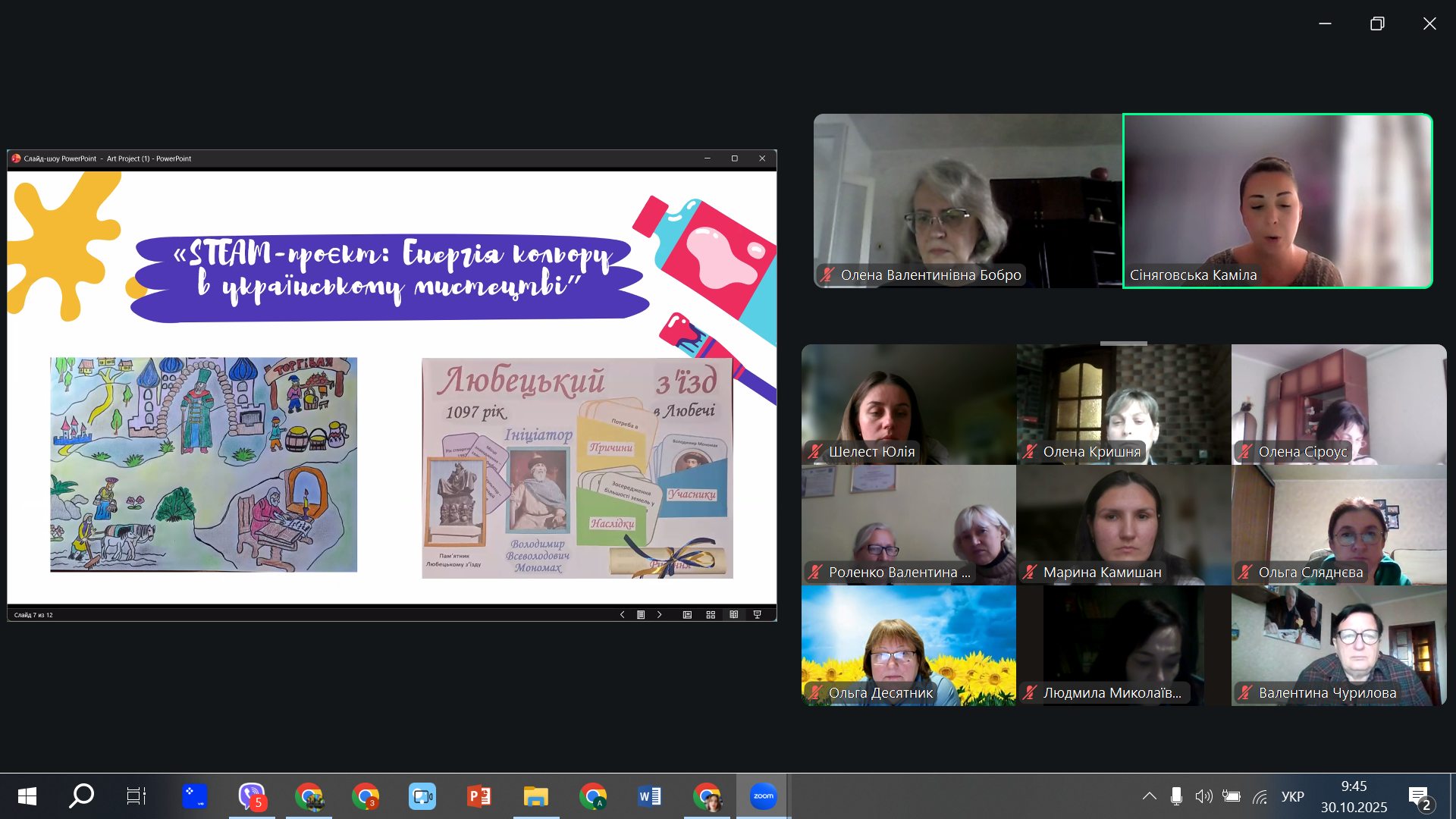Image resolution: width=1456 pixels, height=819 pixels.
Task: Open volume control in system tray
Action: tap(1203, 796)
